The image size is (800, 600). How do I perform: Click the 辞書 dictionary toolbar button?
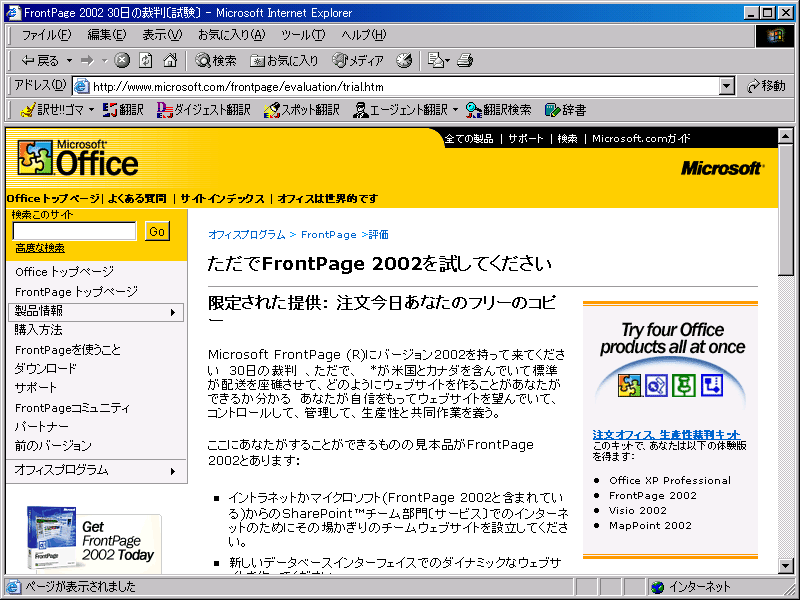565,110
